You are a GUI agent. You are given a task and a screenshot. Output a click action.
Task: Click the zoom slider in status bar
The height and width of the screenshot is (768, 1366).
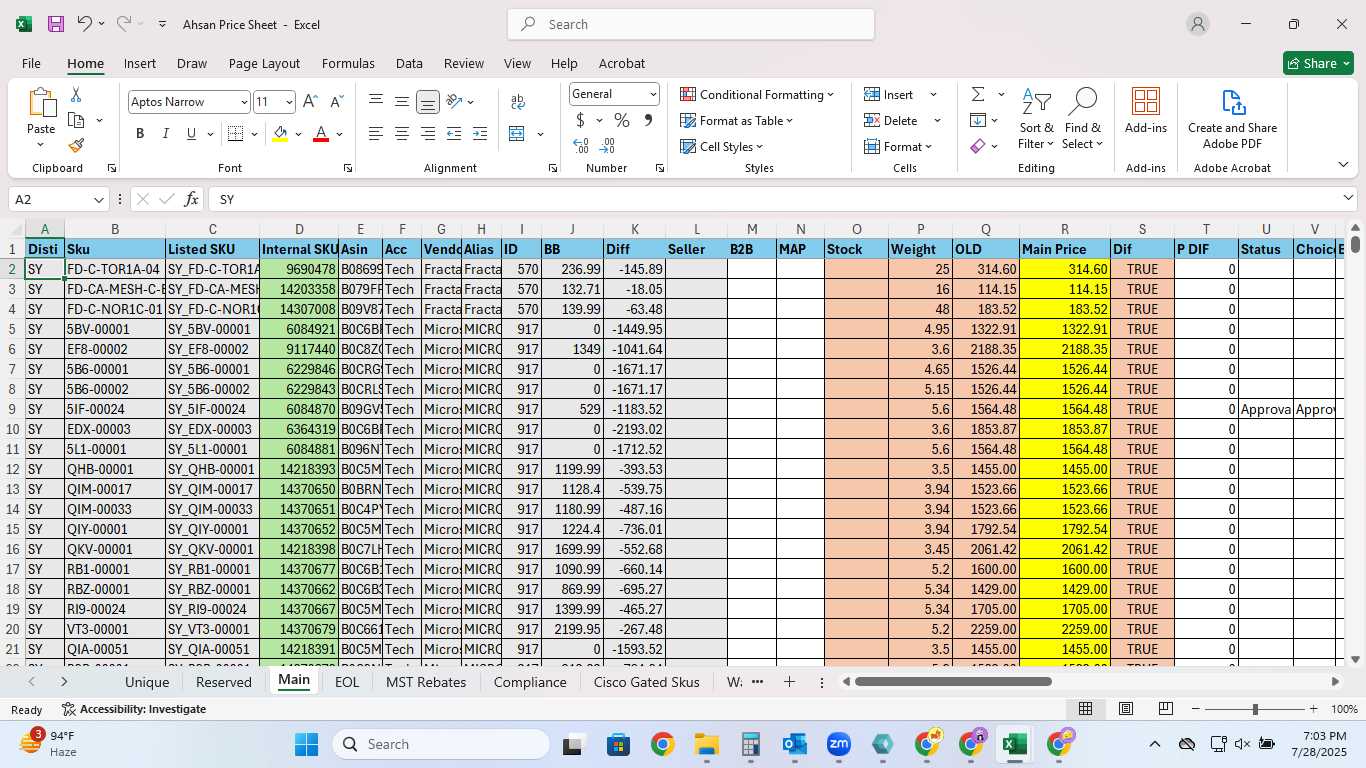point(1255,709)
